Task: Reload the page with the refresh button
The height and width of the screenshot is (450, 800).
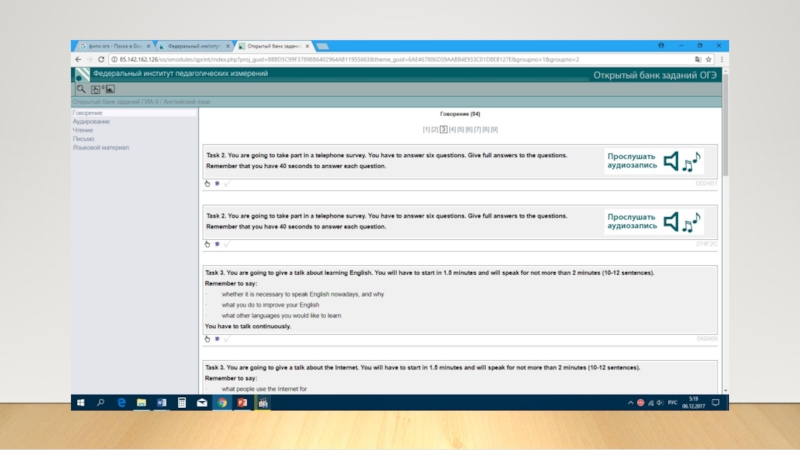Action: click(x=101, y=59)
